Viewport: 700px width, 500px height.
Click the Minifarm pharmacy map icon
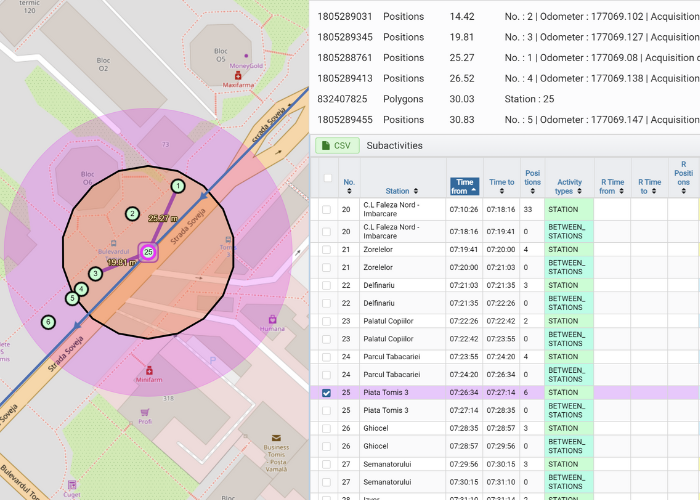click(x=148, y=369)
